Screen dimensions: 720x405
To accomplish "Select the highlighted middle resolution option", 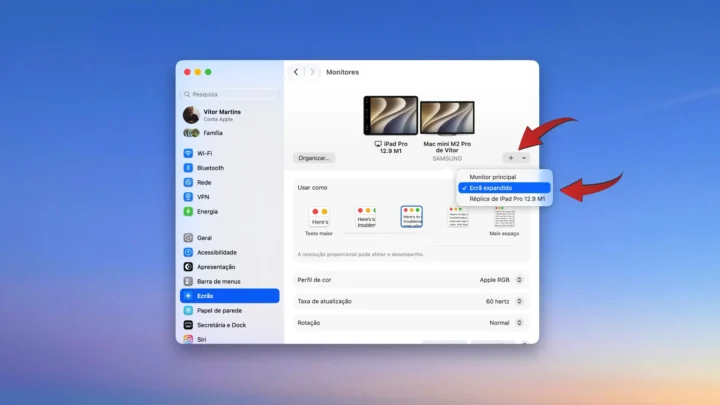I will coord(411,217).
